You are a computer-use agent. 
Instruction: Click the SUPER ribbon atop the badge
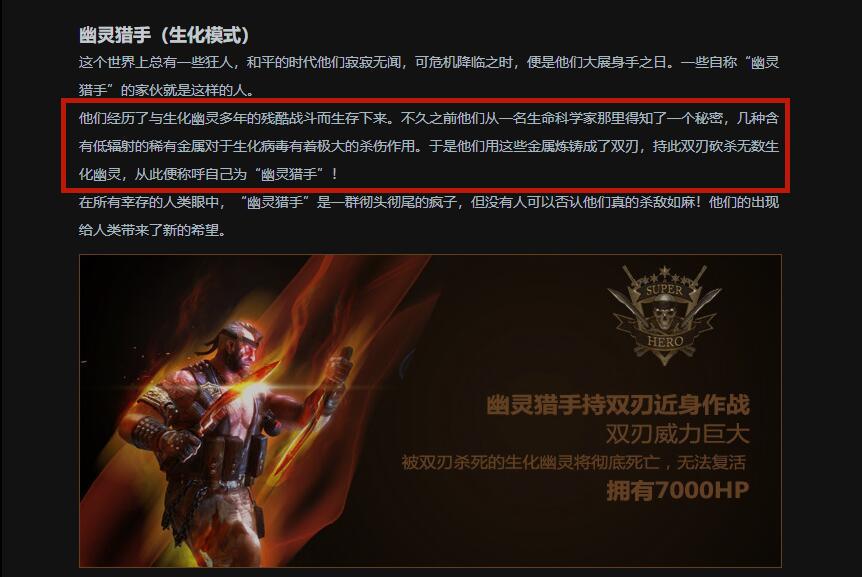pyautogui.click(x=664, y=290)
